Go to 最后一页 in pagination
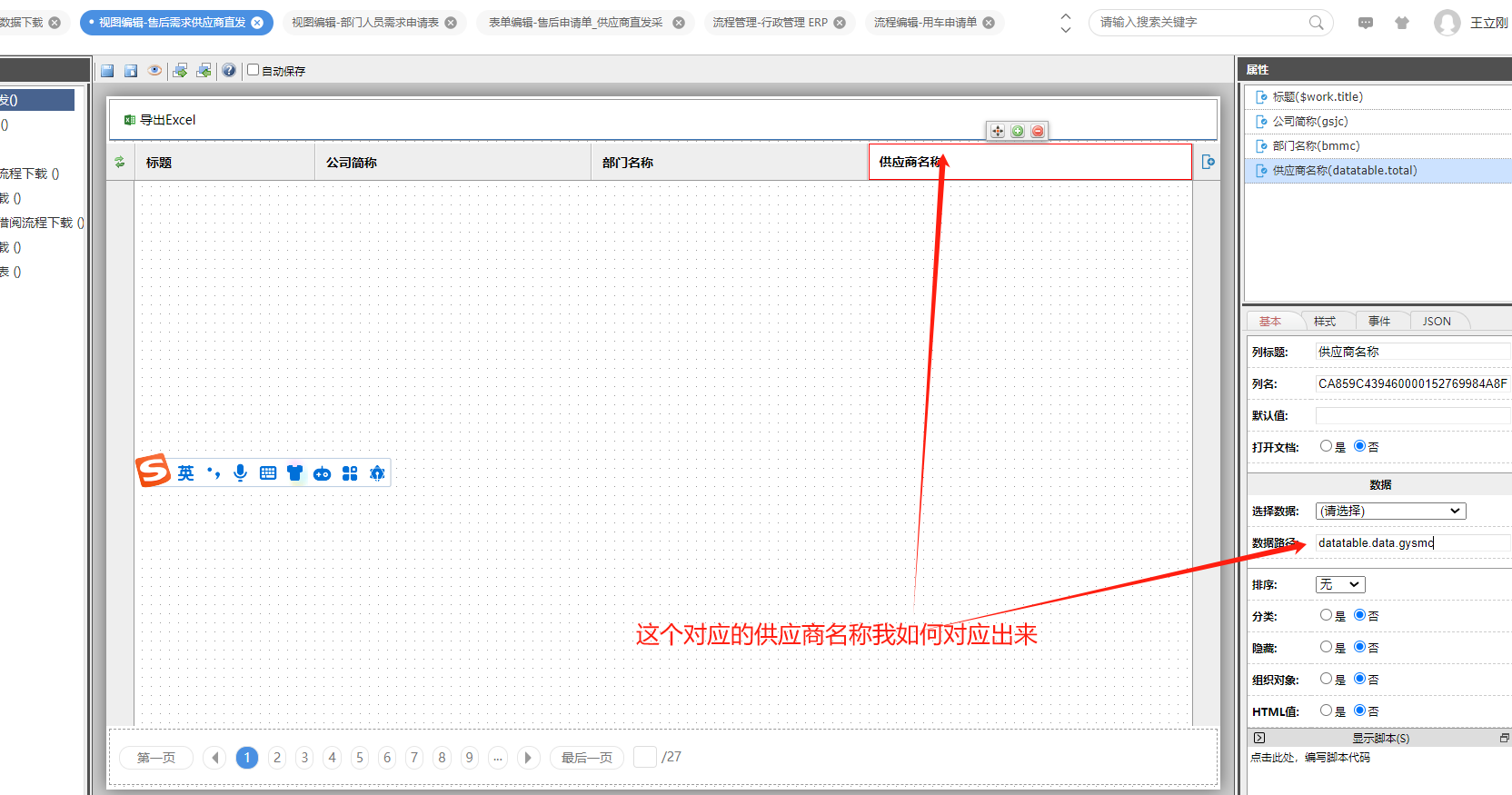Viewport: 1512px width, 795px height. 587,758
